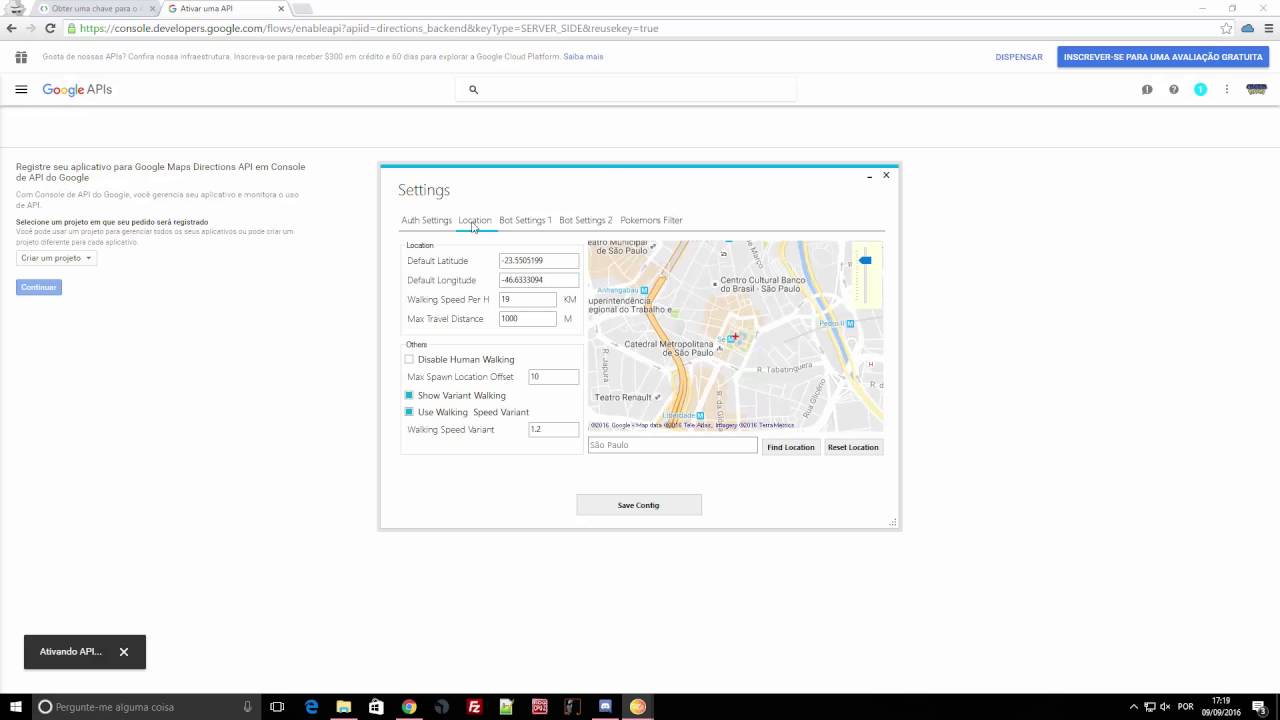Open the notifications bell badge
Screen dimensions: 1280x720
tap(1200, 90)
